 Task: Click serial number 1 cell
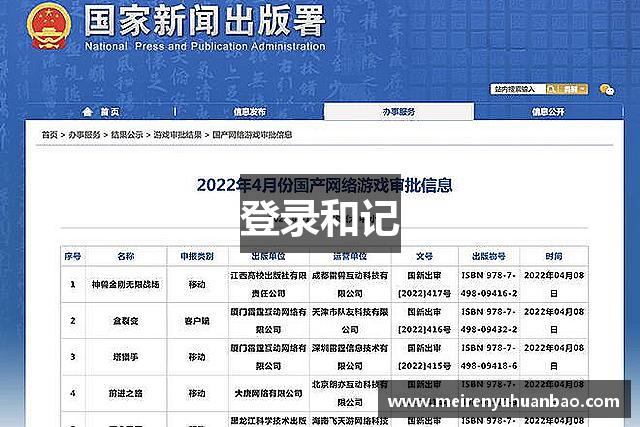coord(73,285)
